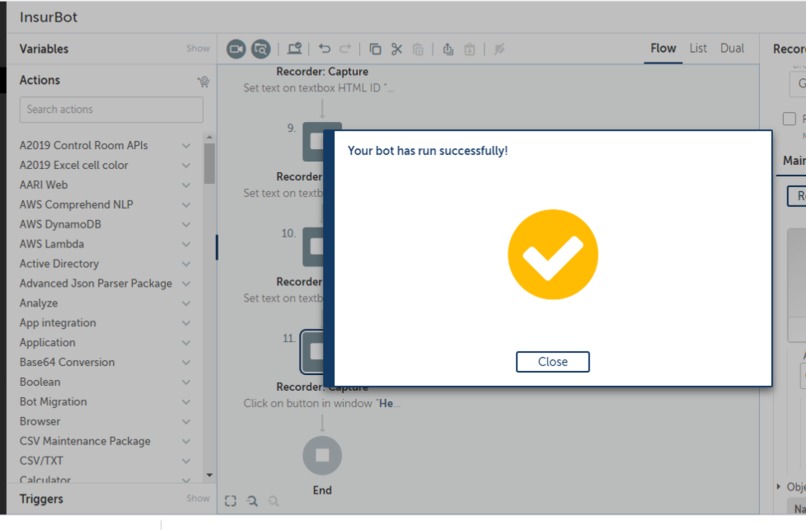
Task: Expand the Analyze chevron
Action: [x=186, y=303]
